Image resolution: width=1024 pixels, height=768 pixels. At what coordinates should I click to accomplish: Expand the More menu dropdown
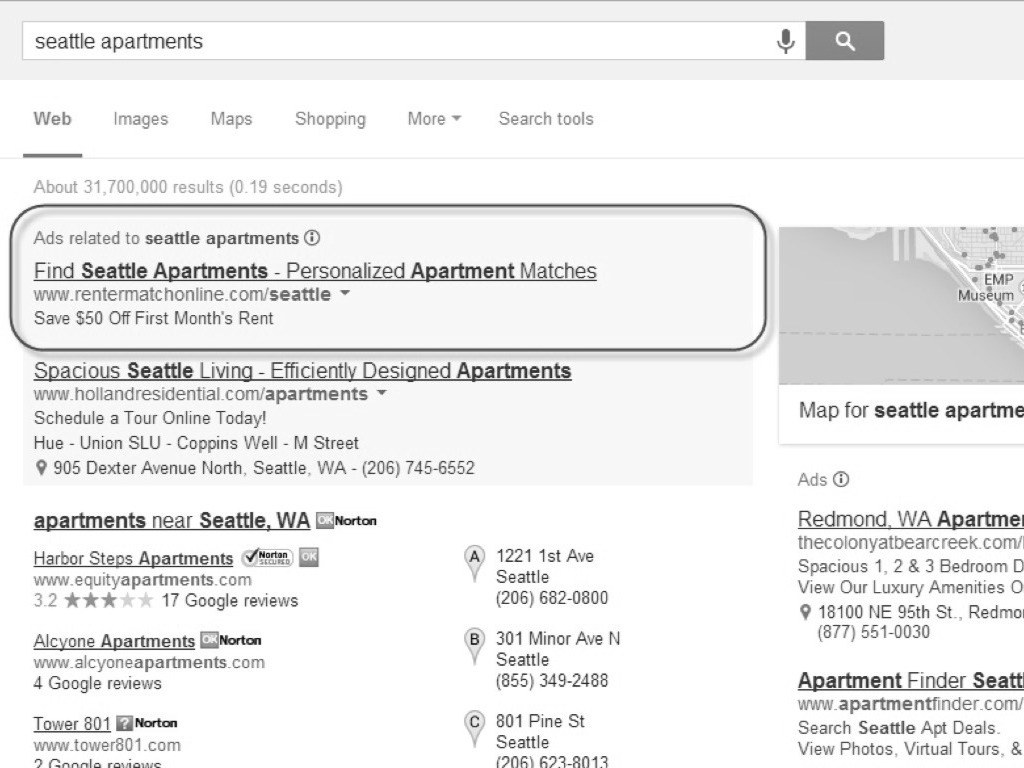click(434, 119)
